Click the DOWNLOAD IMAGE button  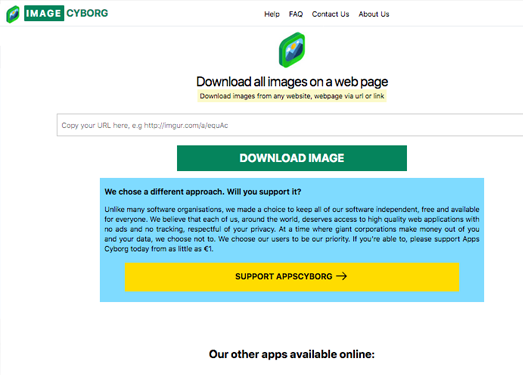pos(292,158)
